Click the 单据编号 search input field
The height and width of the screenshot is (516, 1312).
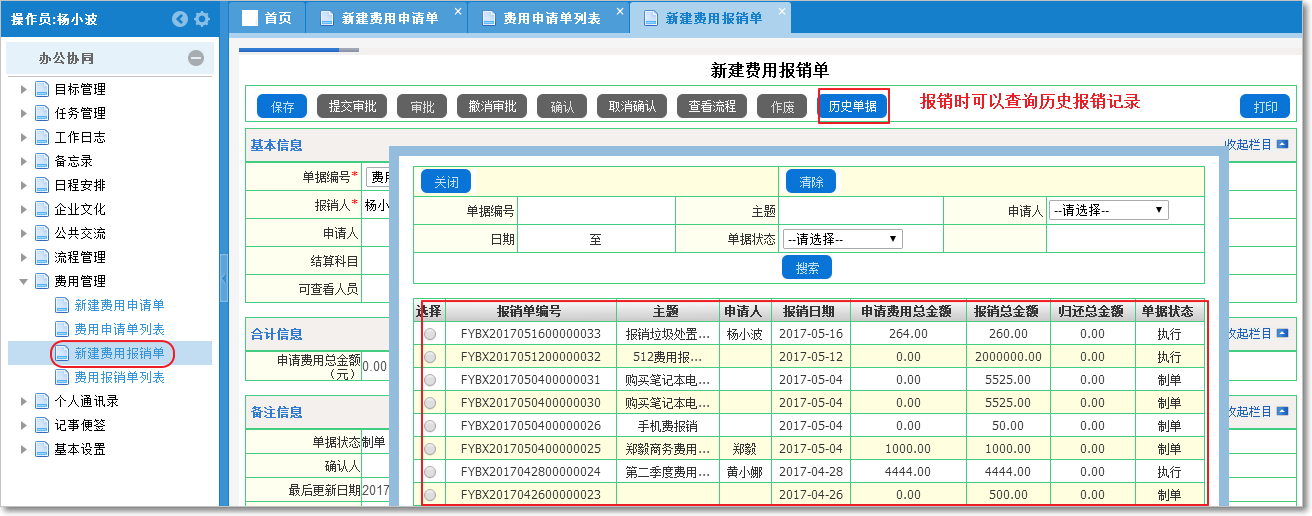tap(596, 211)
